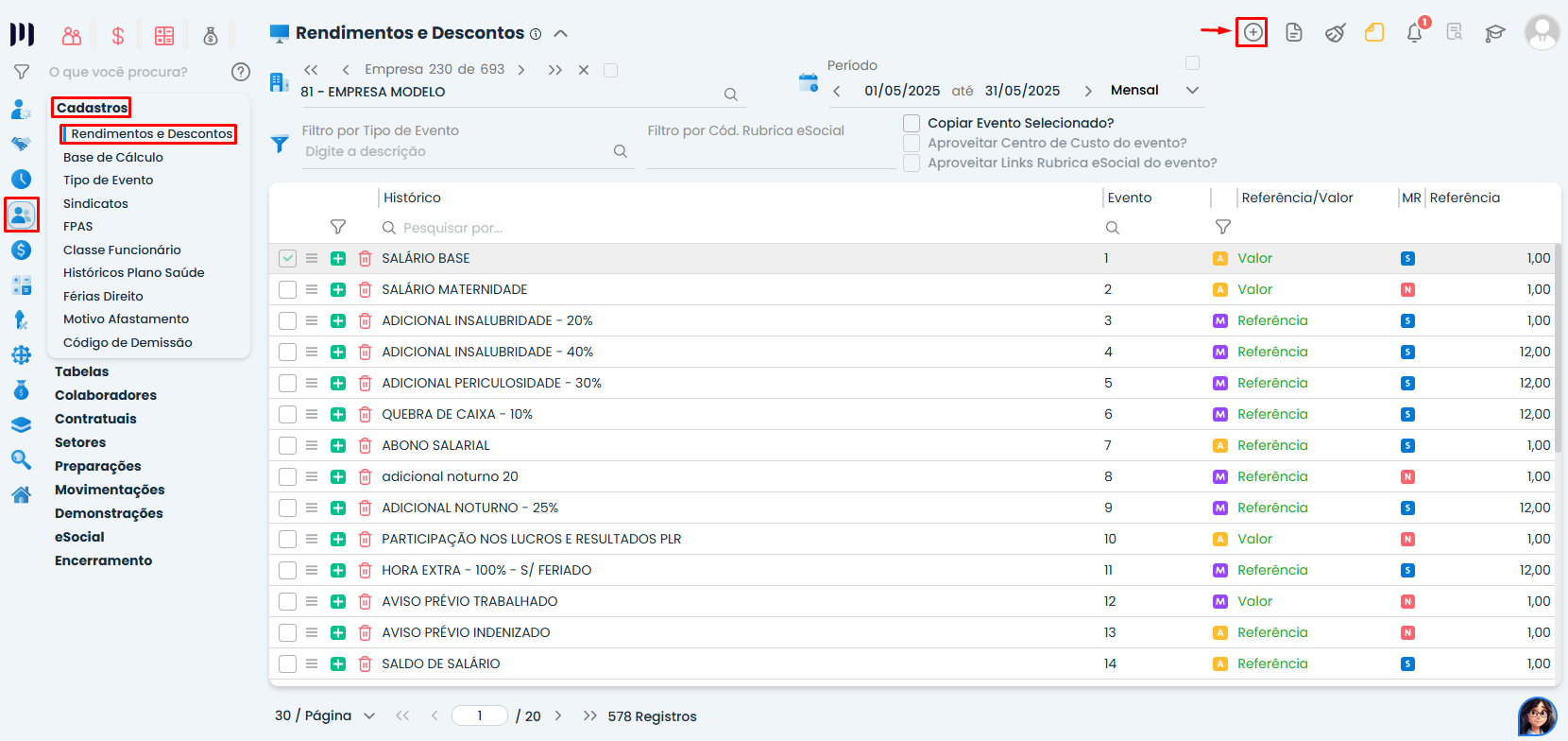Viewport: 1568px width, 741px height.
Task: Open the user profile avatar
Action: [x=1542, y=33]
